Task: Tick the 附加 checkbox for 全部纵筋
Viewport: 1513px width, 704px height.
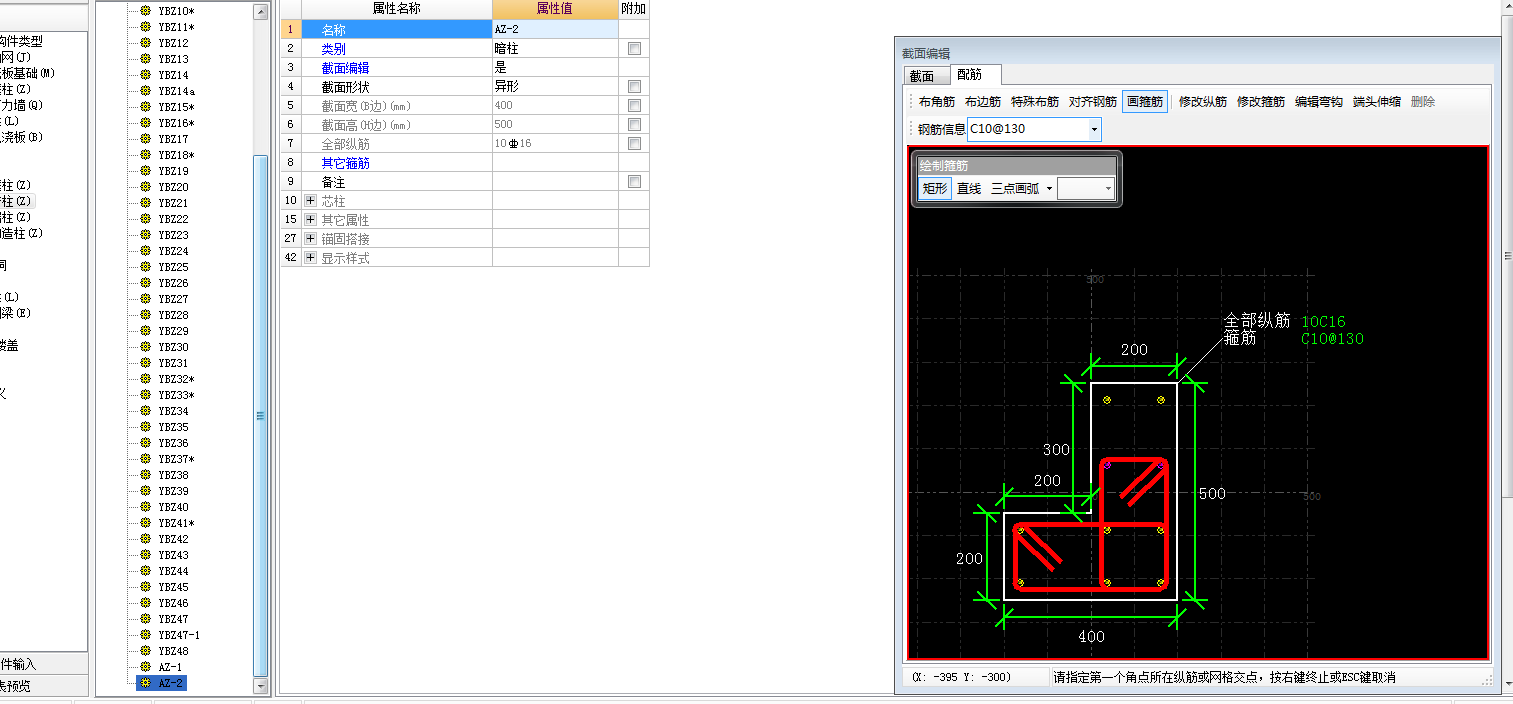Action: (x=634, y=143)
